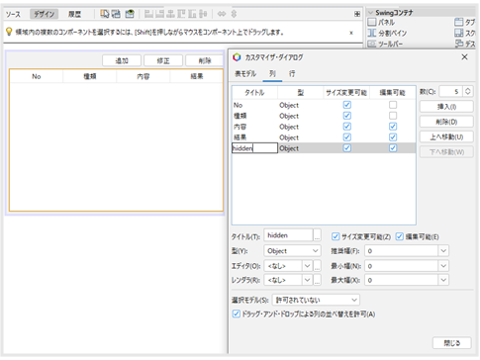Activate the Selection Mode toolbar icon

pos(105,14)
